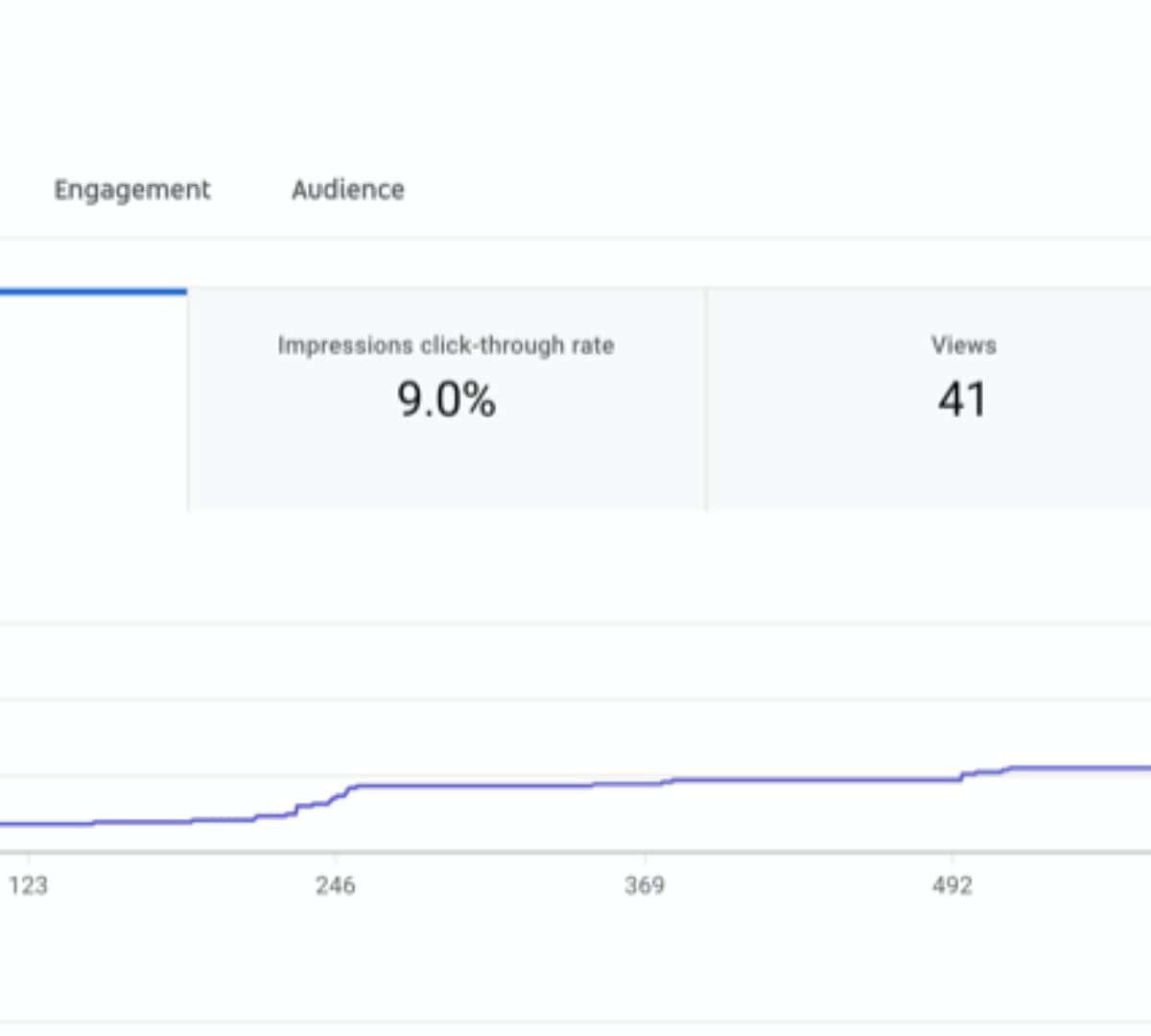Click the 41 views count
1151x1036 pixels.
click(962, 400)
